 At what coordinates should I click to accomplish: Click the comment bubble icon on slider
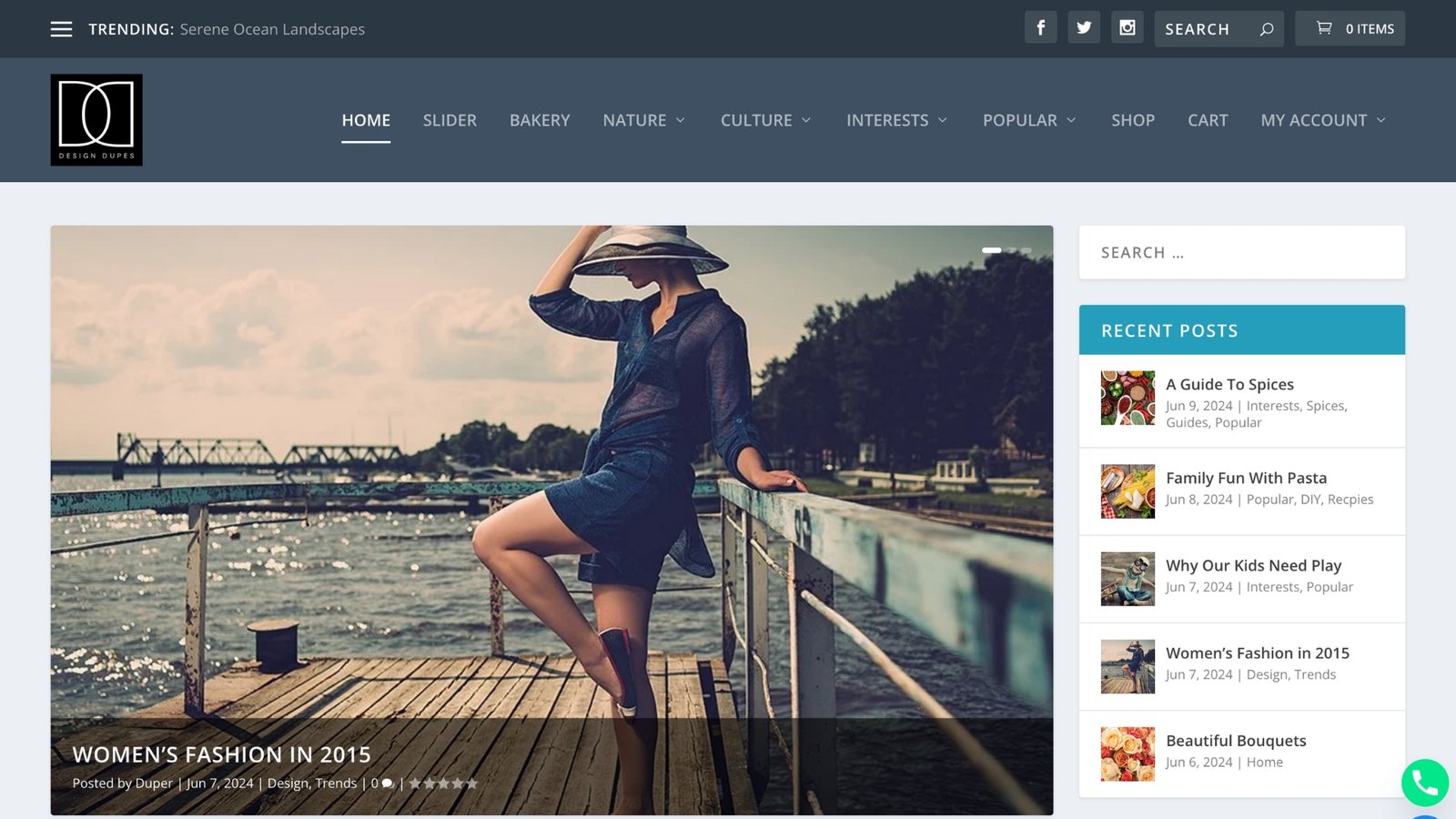388,784
